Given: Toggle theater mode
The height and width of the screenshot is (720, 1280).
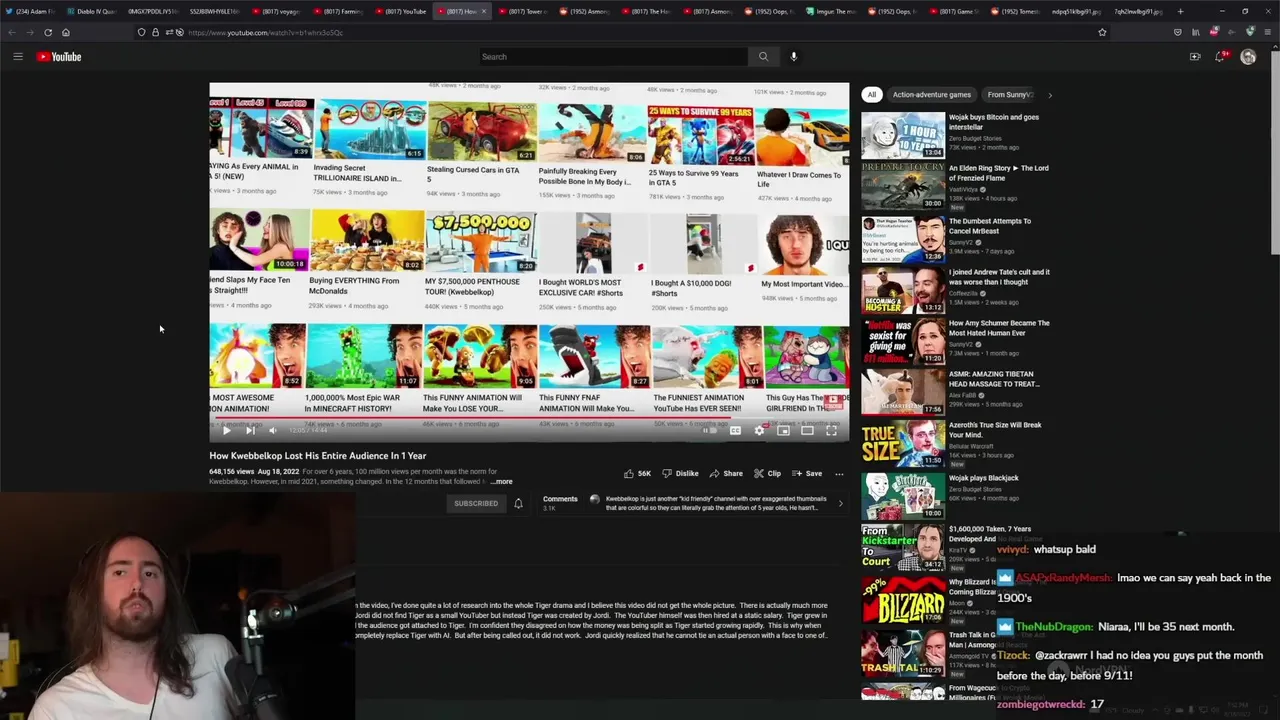Looking at the screenshot, I should [807, 430].
